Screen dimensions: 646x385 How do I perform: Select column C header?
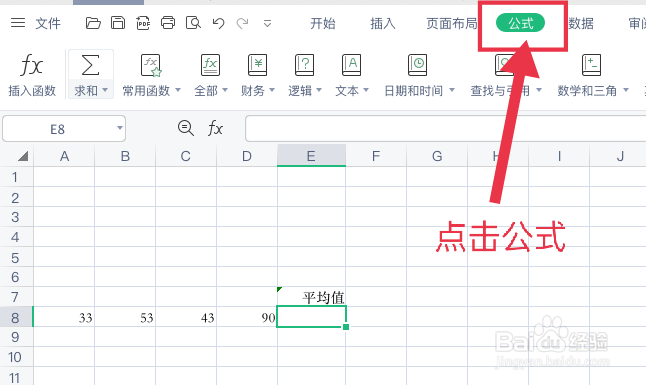pyautogui.click(x=186, y=156)
